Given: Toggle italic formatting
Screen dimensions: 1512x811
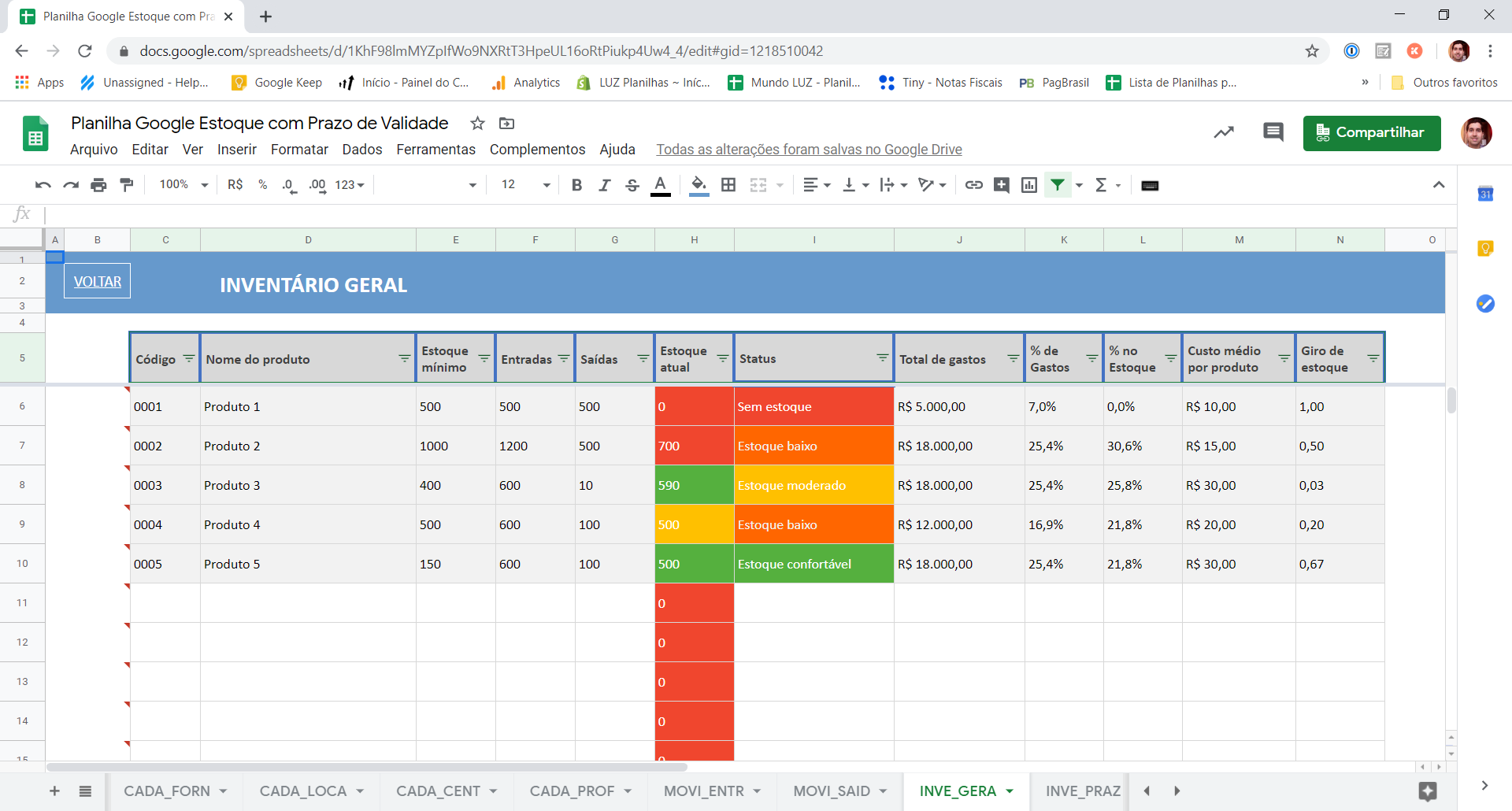Looking at the screenshot, I should coord(605,185).
